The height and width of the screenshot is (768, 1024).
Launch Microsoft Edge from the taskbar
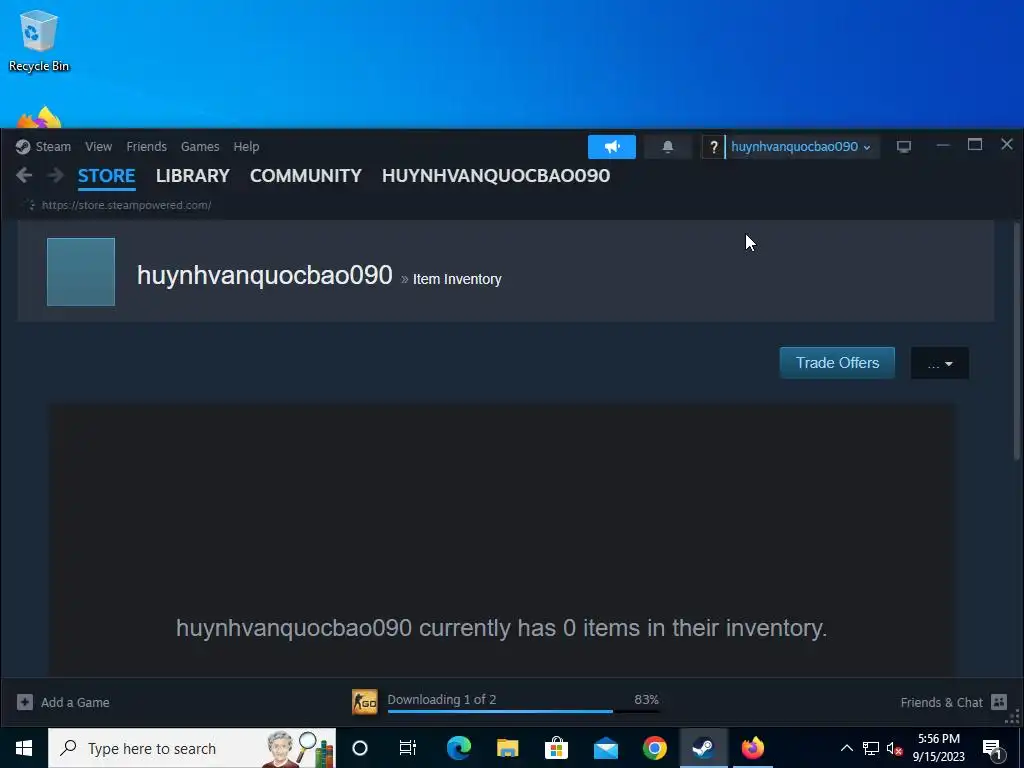point(458,748)
